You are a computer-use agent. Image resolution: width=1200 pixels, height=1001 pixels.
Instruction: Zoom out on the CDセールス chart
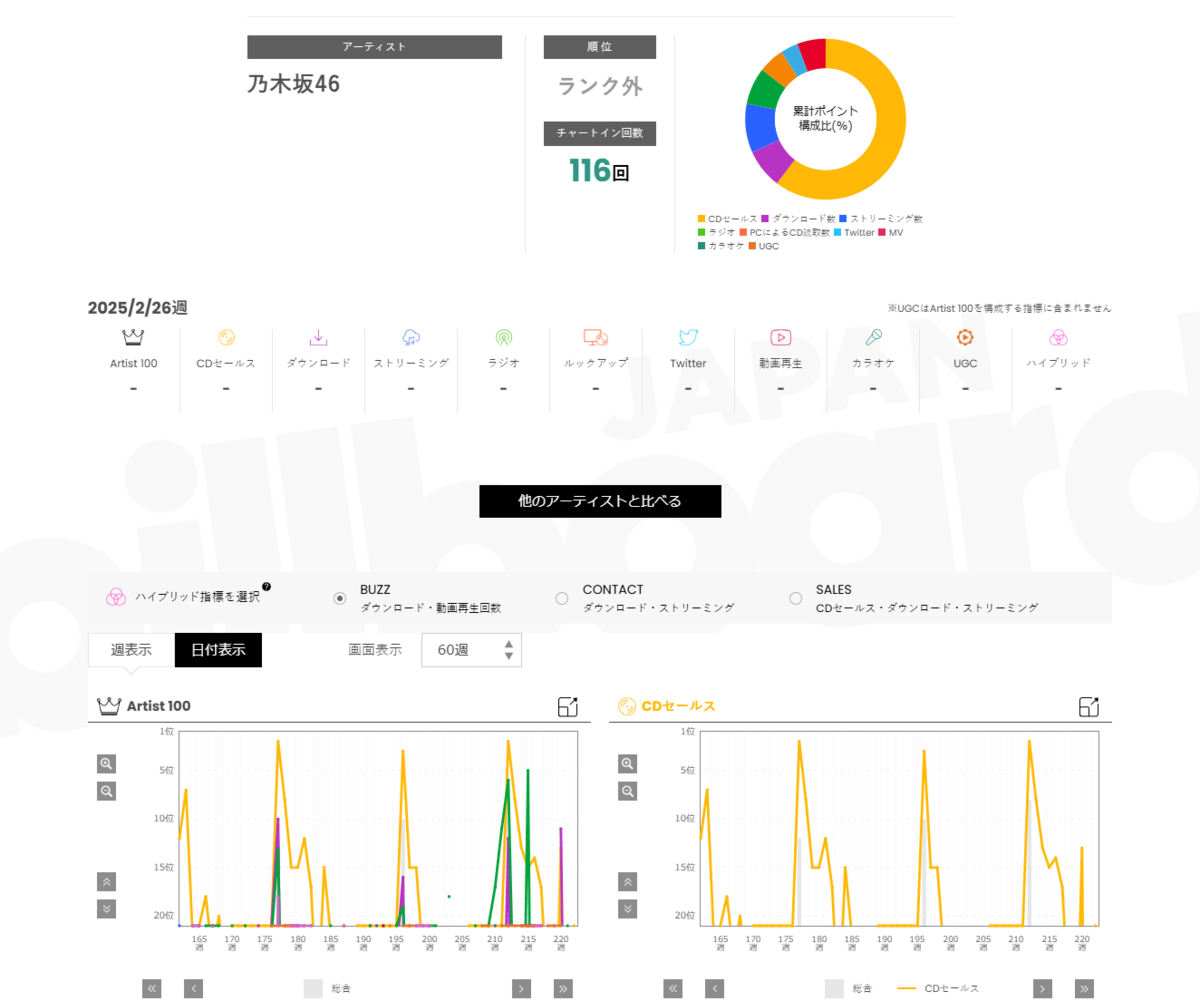coord(627,791)
